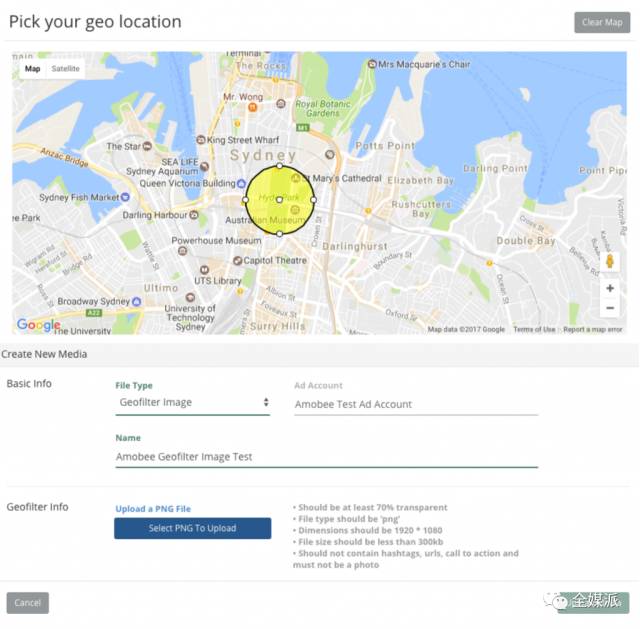The height and width of the screenshot is (629, 640).
Task: Click Mrs Macquarie's Chair marker icon
Action: coord(372,64)
